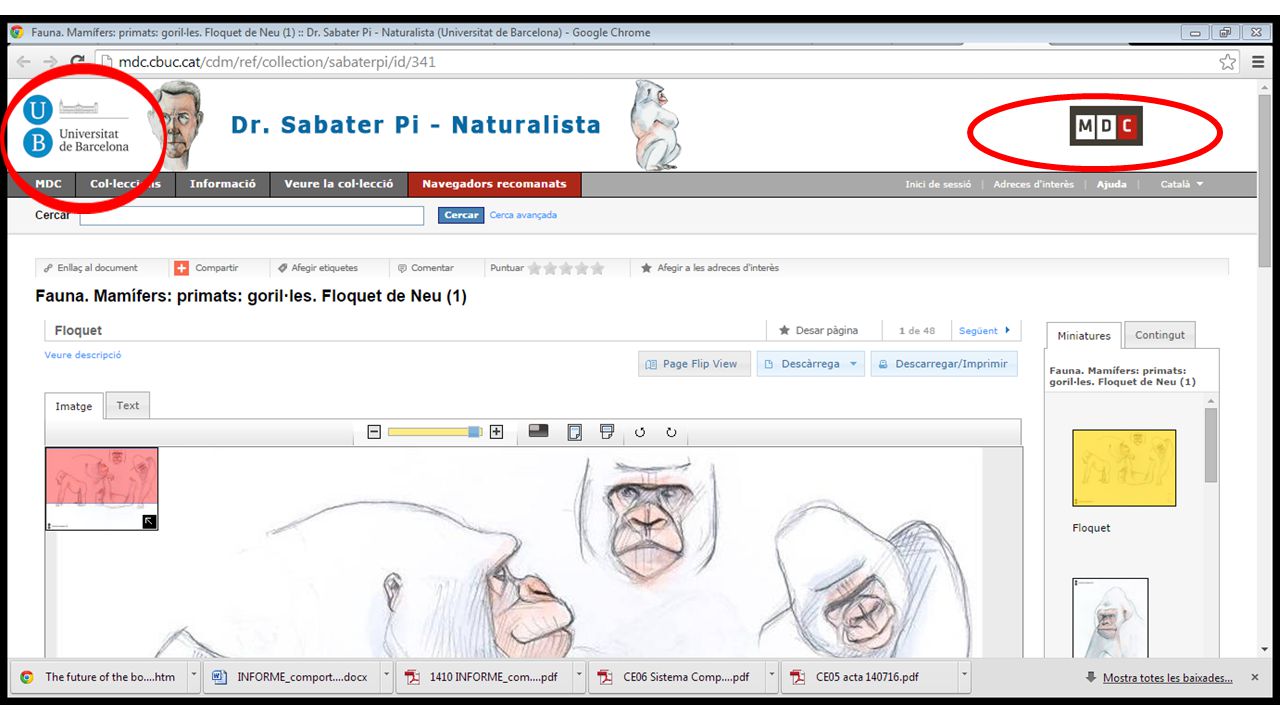This screenshot has height=720, width=1280.
Task: Open the Col·leccions menu
Action: click(126, 184)
